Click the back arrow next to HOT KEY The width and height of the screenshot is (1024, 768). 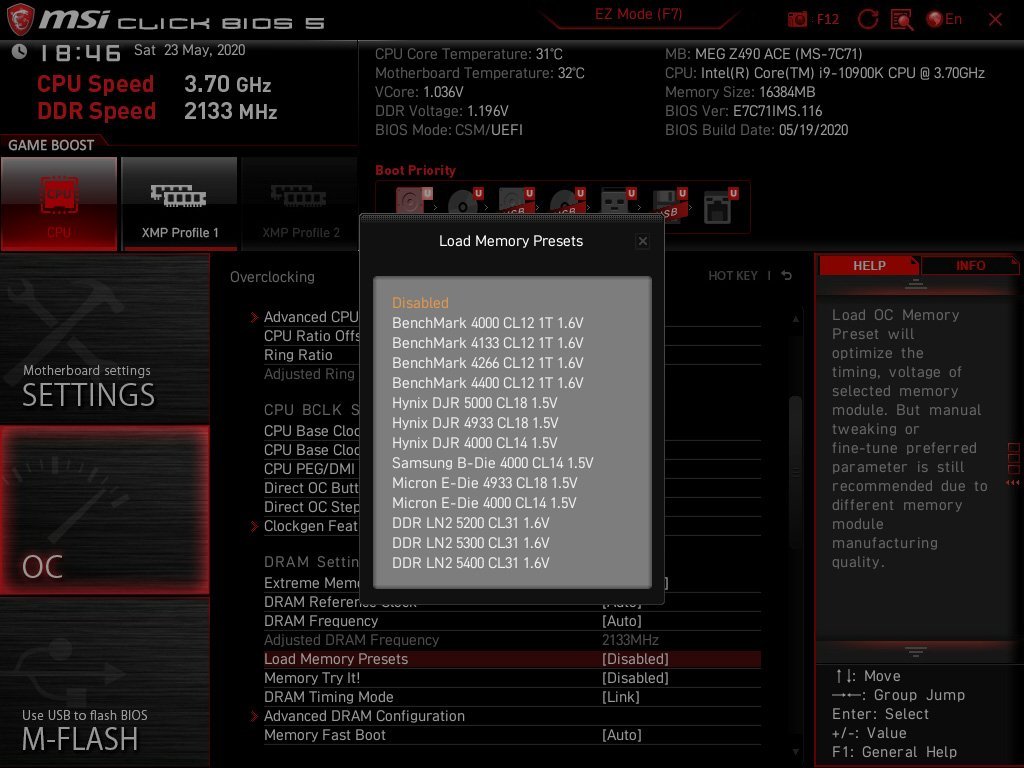tap(786, 276)
